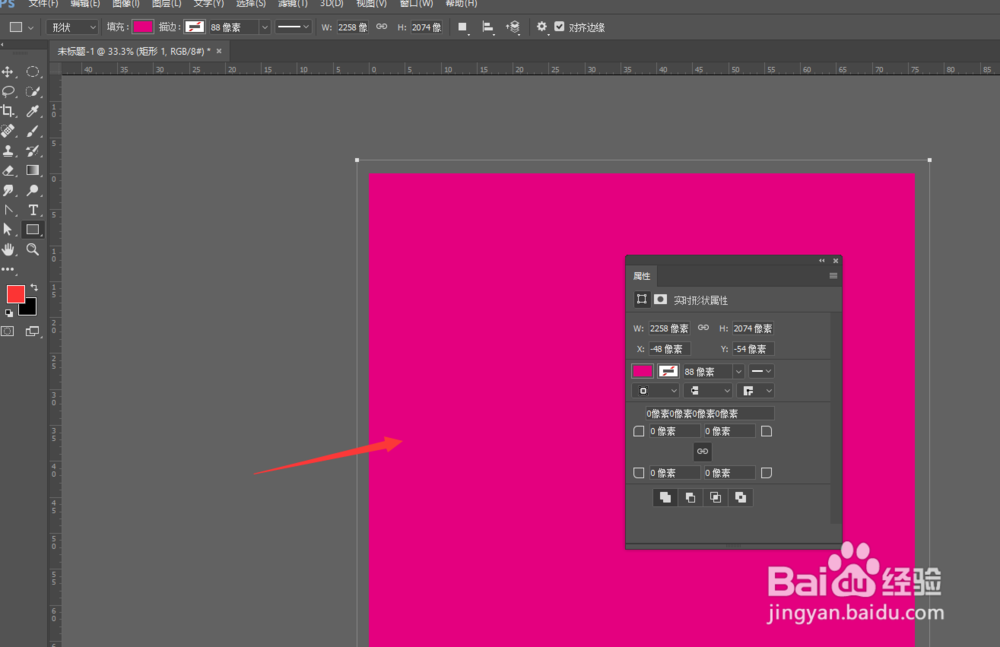Image resolution: width=1000 pixels, height=647 pixels.
Task: Select the Gradient tool
Action: [33, 170]
